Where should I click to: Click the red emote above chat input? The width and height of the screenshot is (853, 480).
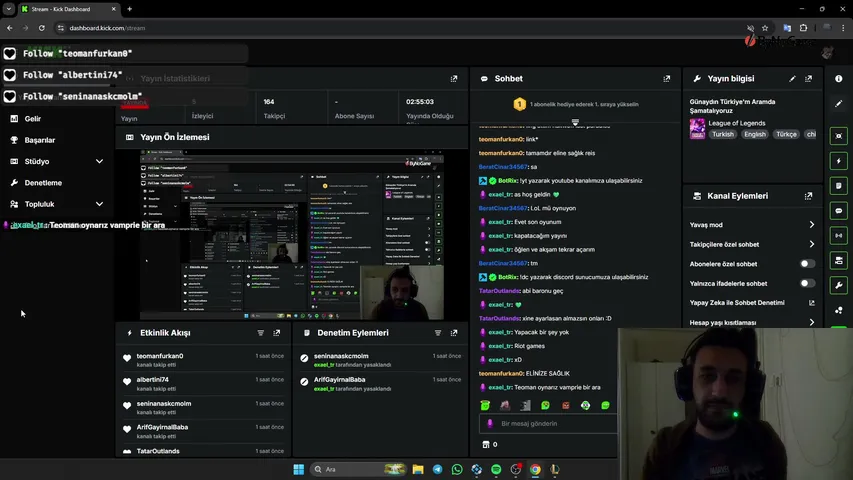pos(566,405)
